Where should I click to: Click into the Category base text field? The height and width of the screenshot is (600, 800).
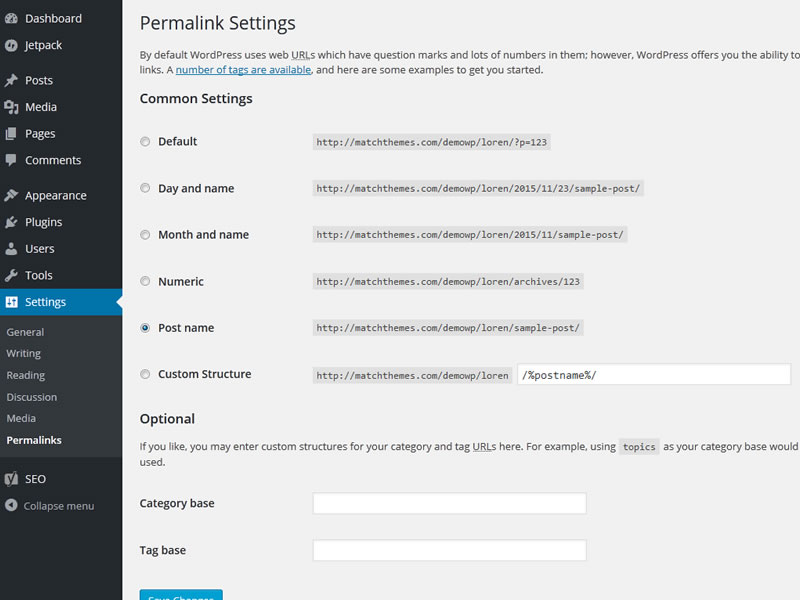[x=449, y=504]
